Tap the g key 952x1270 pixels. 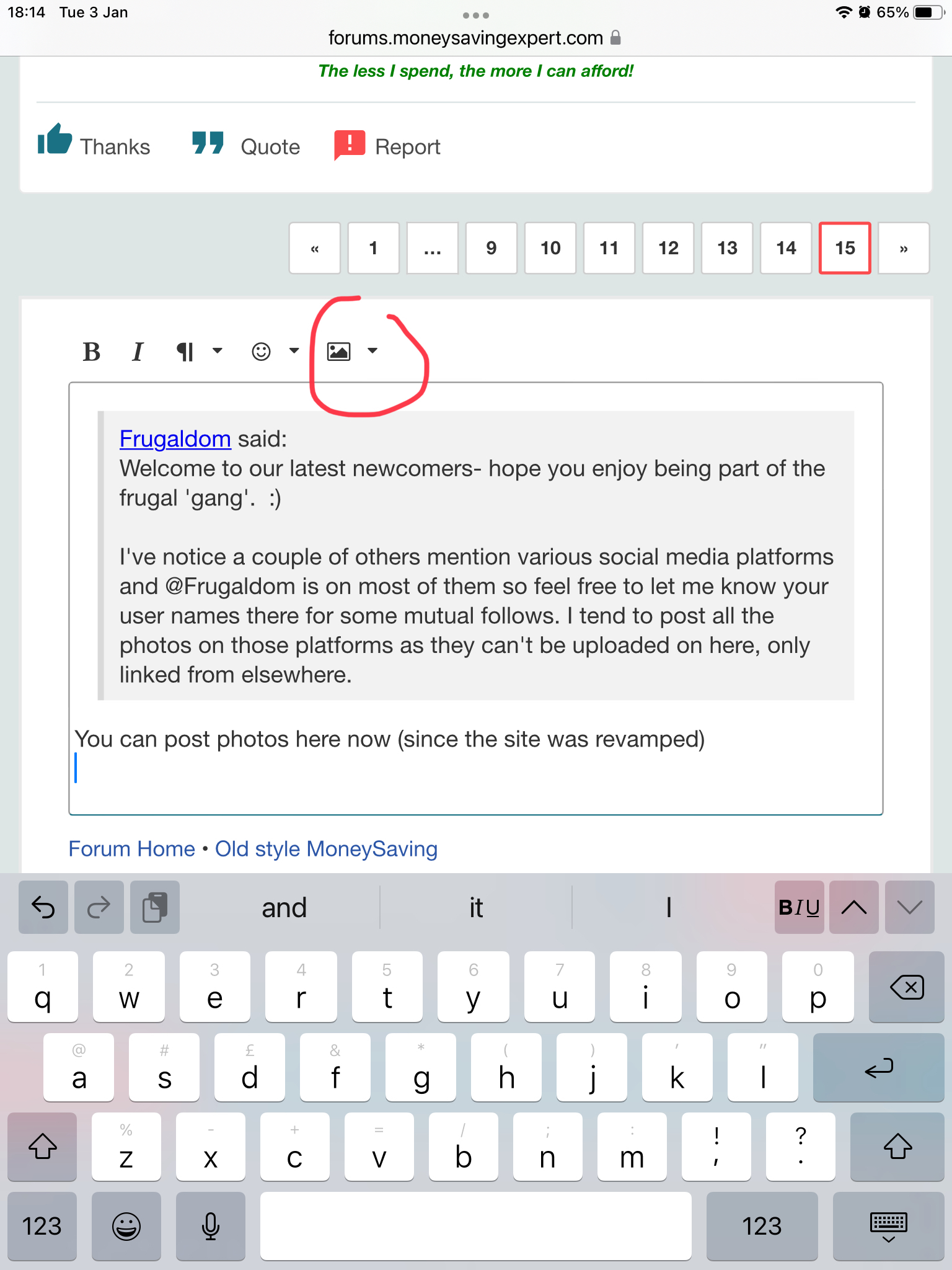click(x=421, y=1067)
